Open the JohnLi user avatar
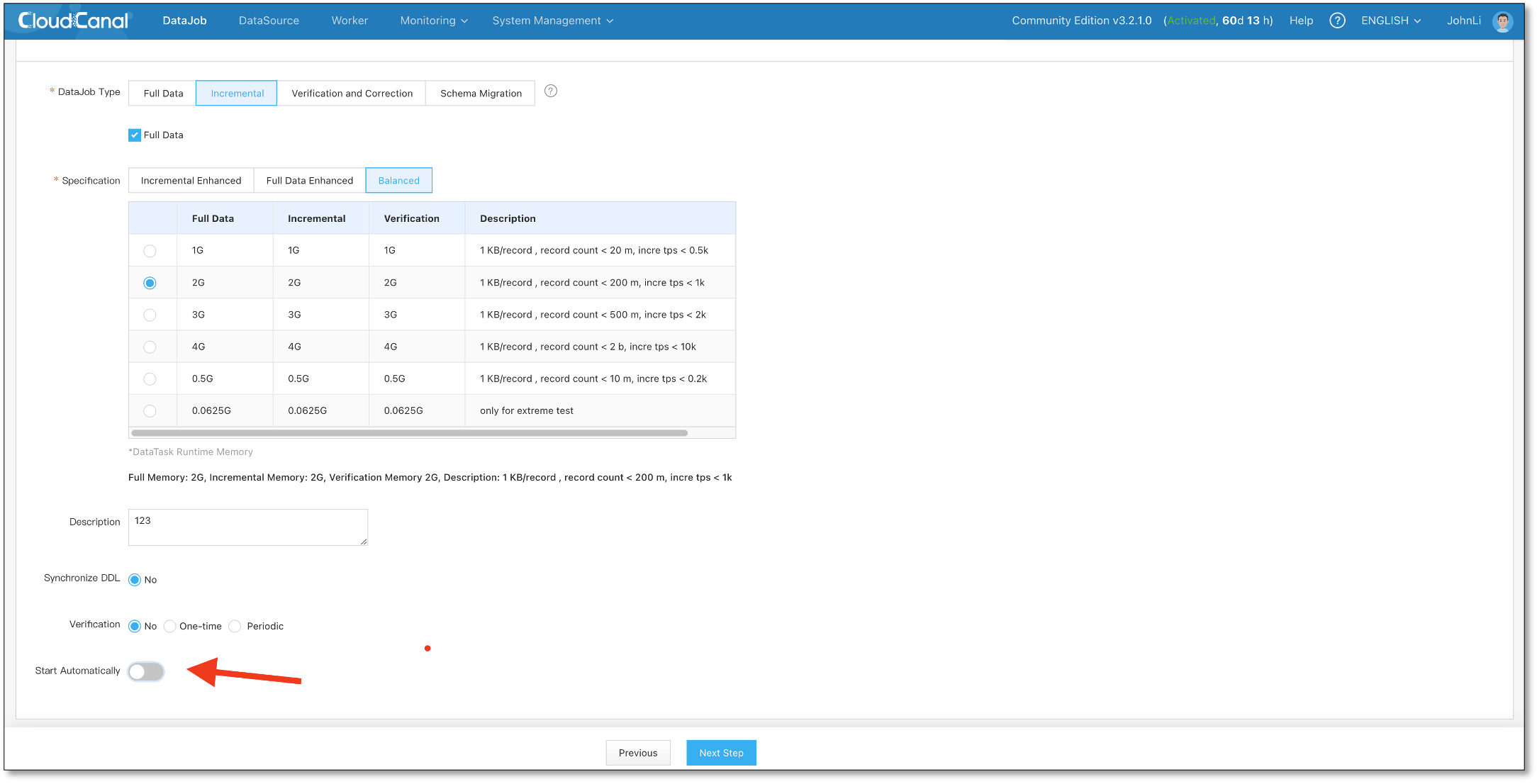 [1502, 21]
